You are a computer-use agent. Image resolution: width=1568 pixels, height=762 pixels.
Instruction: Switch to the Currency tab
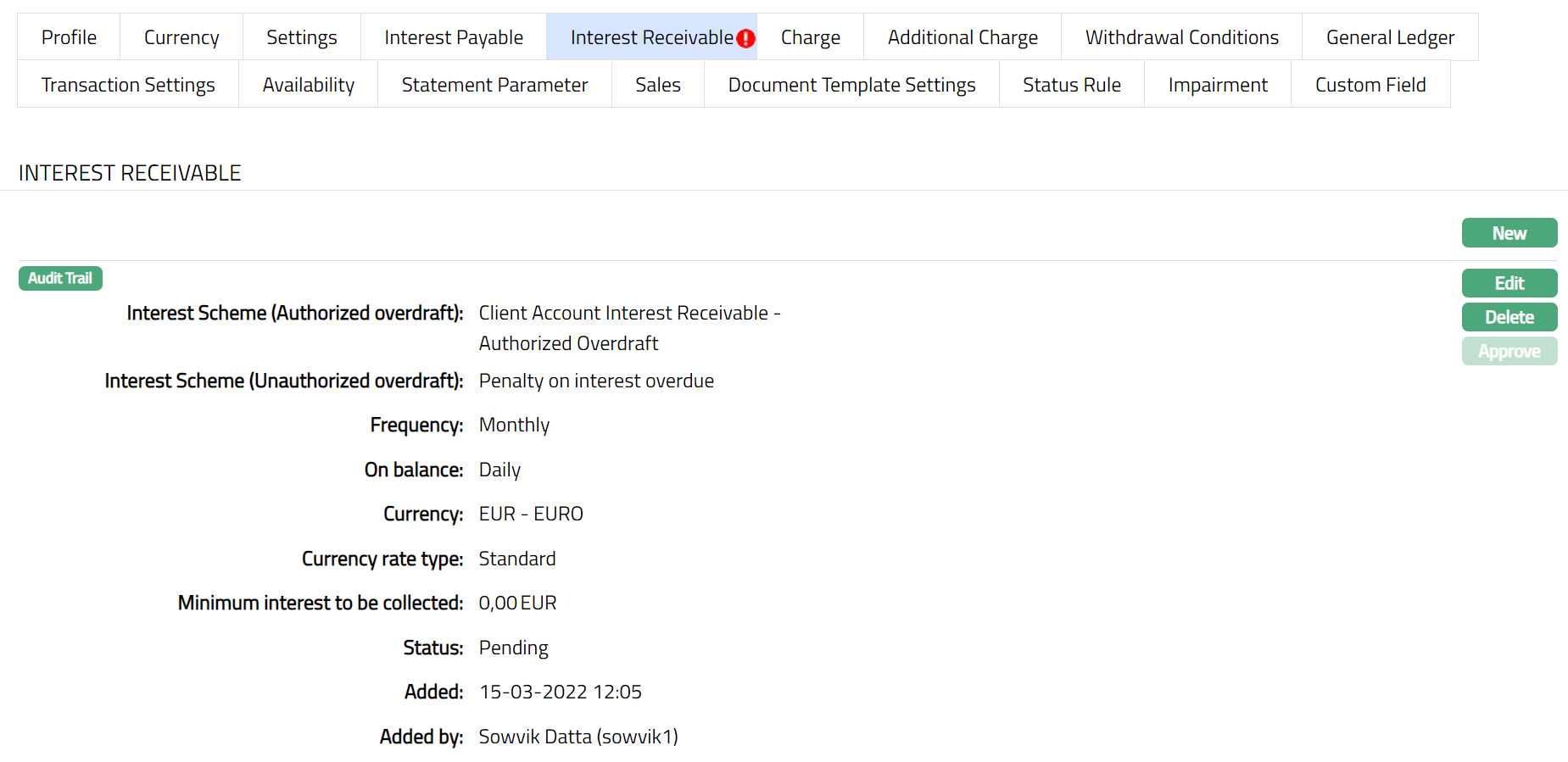[181, 37]
